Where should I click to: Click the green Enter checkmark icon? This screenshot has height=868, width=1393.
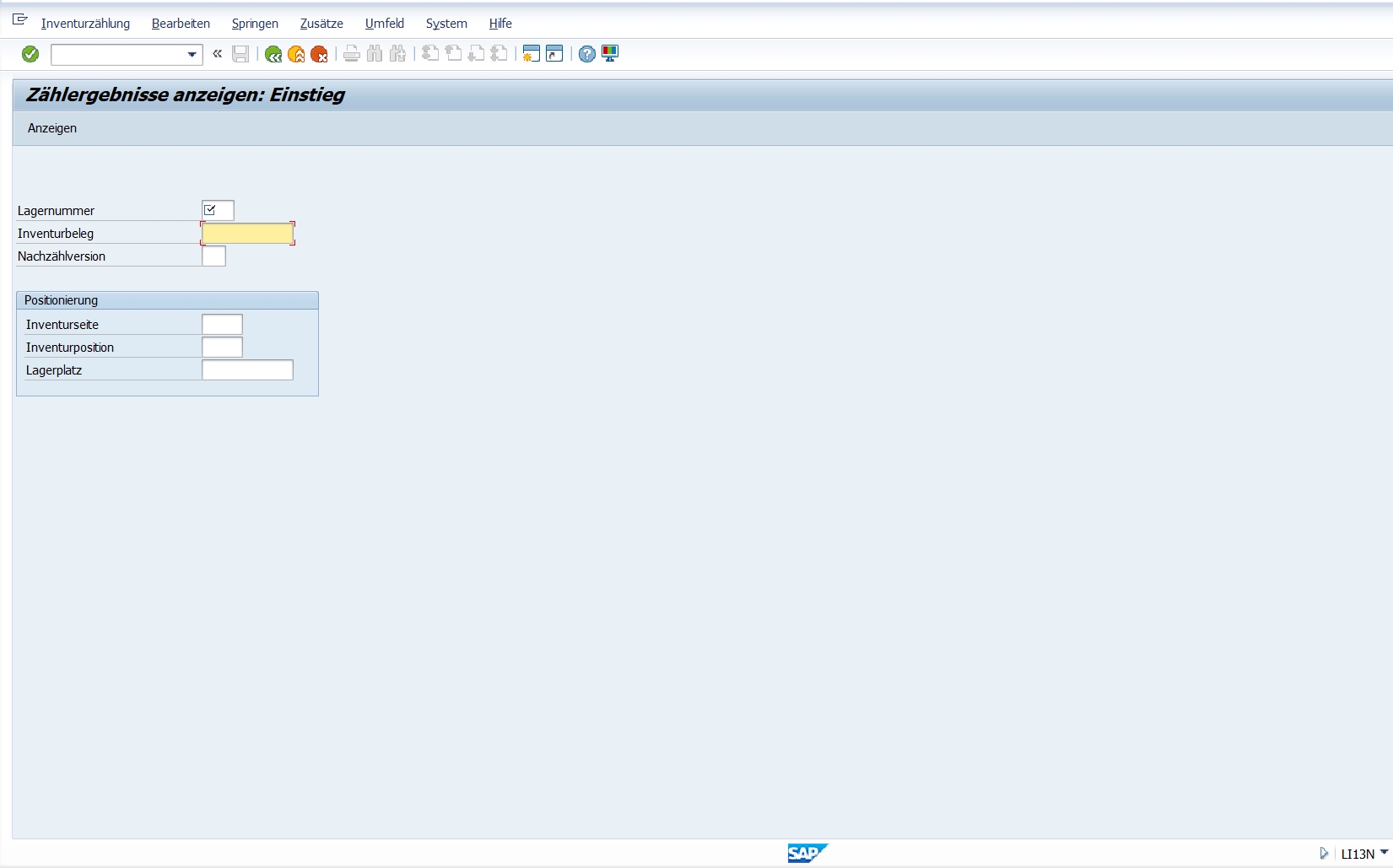tap(30, 54)
